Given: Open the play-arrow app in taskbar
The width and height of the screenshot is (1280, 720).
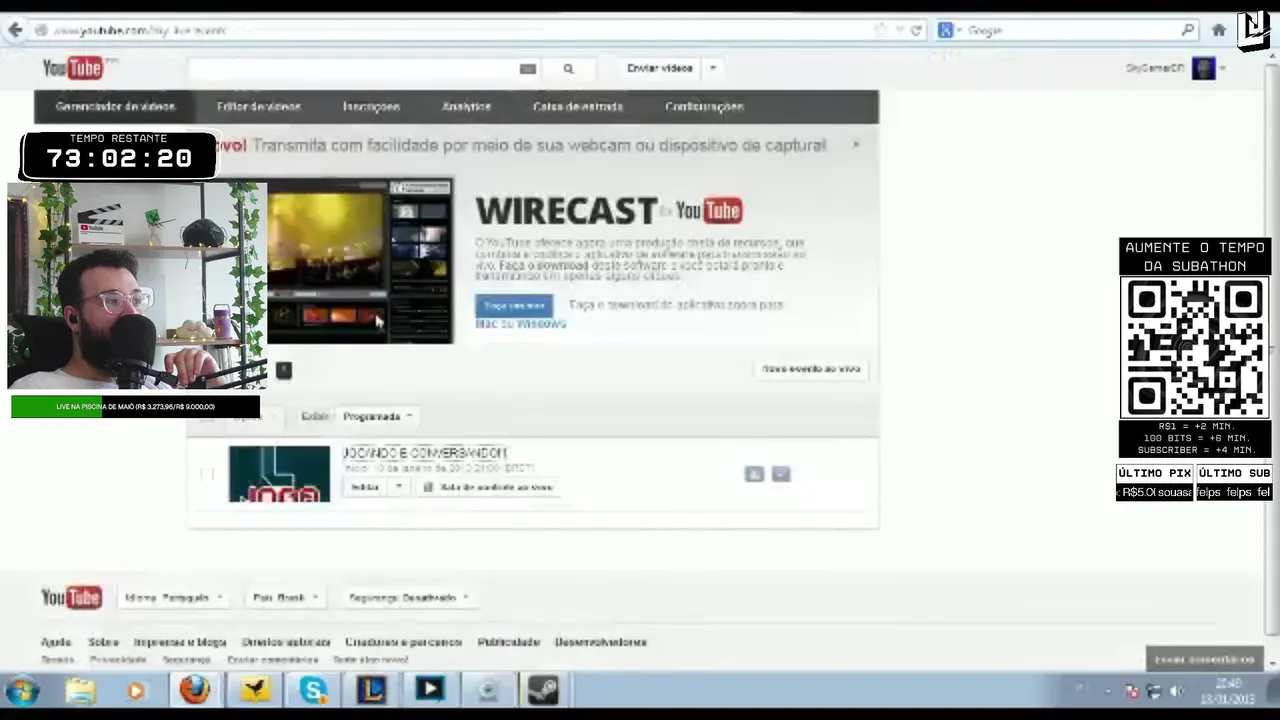Looking at the screenshot, I should [430, 690].
